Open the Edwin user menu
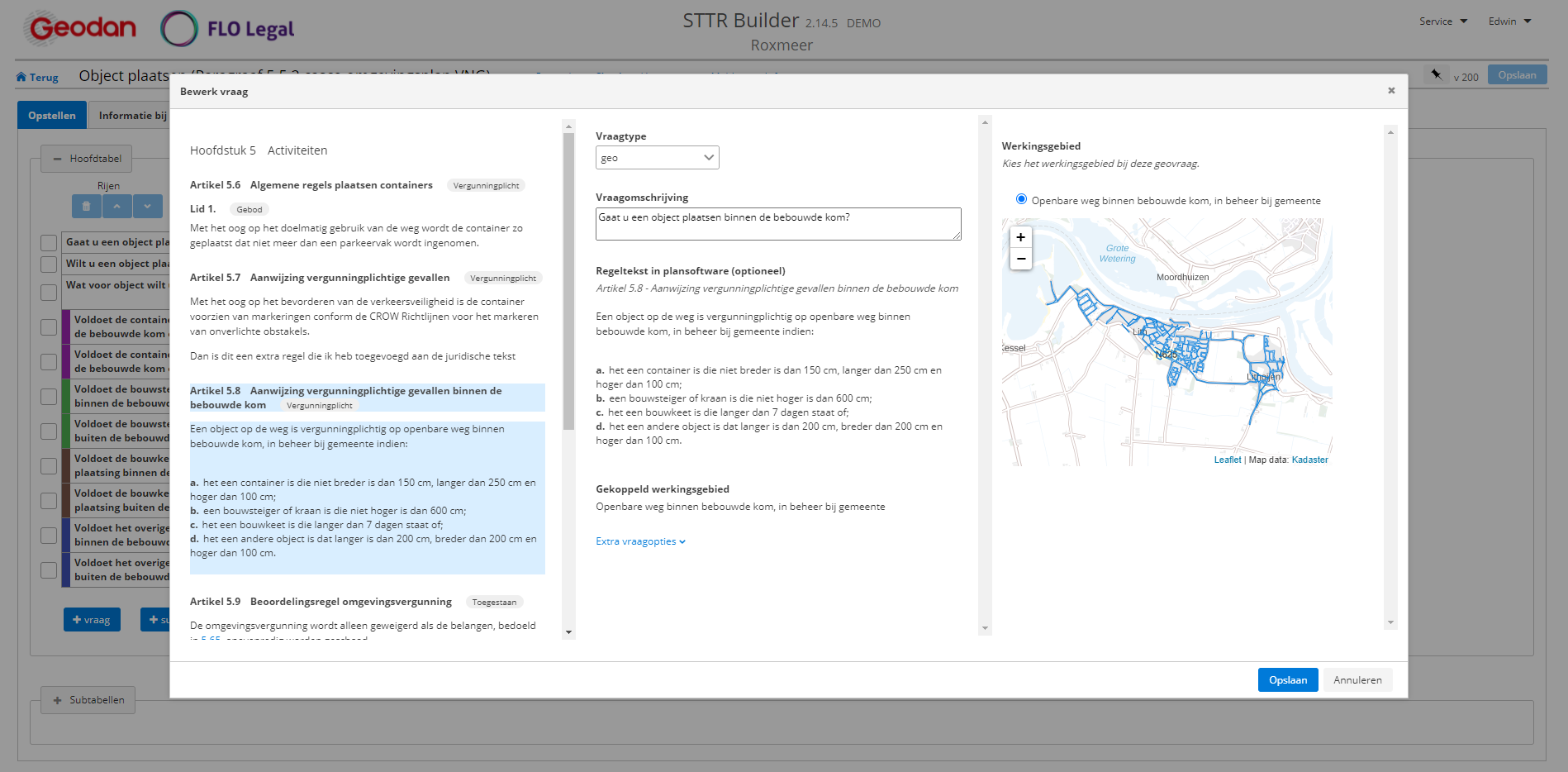This screenshot has height=772, width=1568. point(1509,21)
